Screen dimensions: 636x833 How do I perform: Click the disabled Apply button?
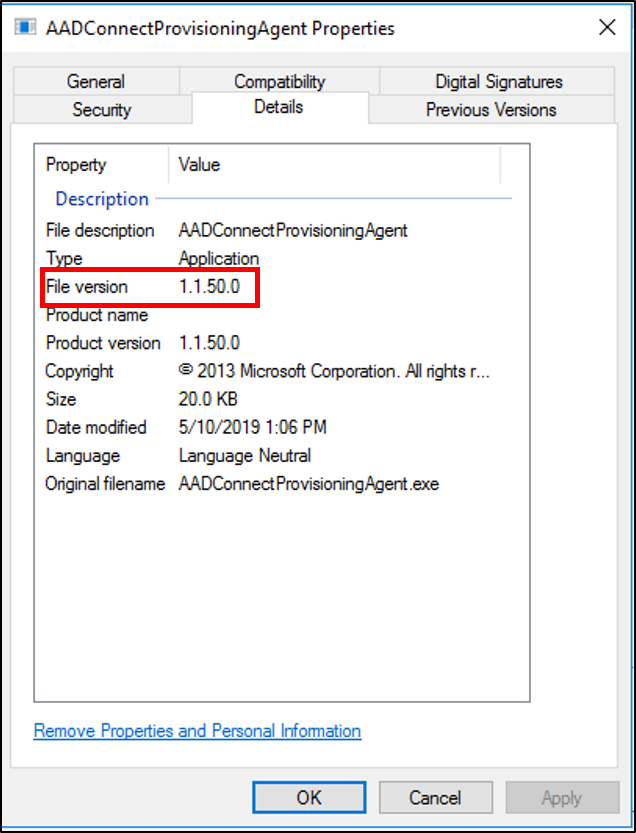pos(562,797)
